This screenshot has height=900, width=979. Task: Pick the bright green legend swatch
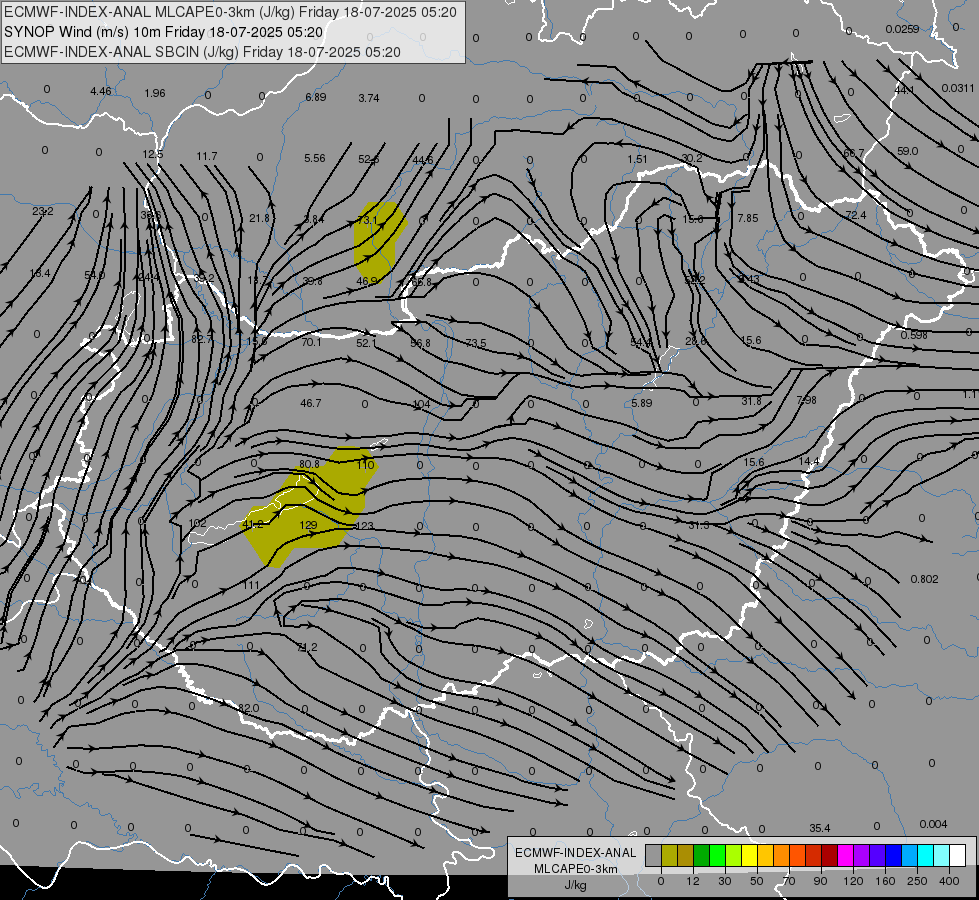[x=718, y=855]
